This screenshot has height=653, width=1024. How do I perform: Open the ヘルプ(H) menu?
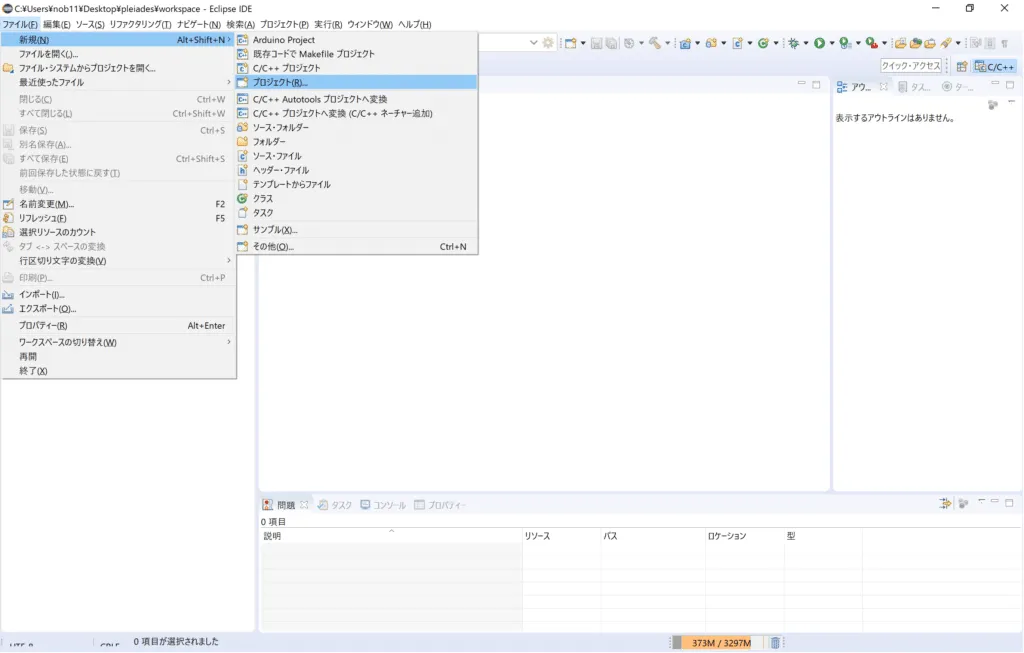click(x=415, y=24)
